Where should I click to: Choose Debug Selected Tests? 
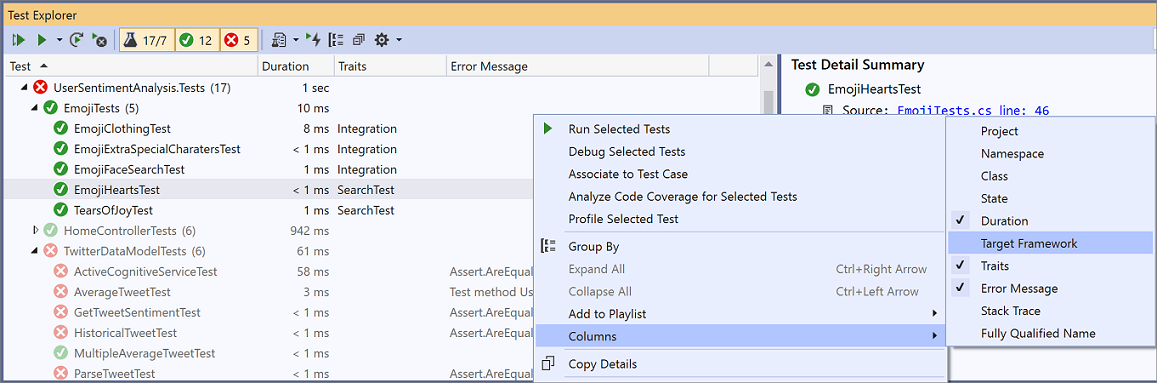[740, 152]
